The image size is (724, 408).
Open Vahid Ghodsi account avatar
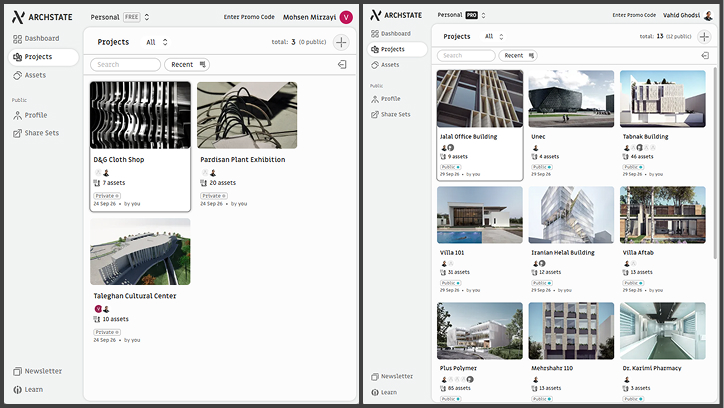708,15
